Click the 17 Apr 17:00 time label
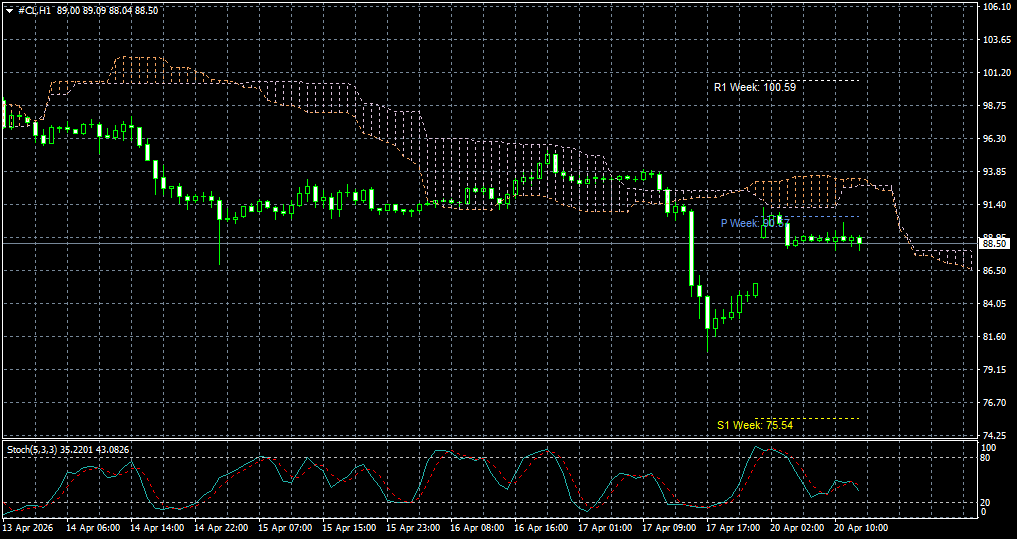The width and height of the screenshot is (1017, 539). click(x=735, y=529)
